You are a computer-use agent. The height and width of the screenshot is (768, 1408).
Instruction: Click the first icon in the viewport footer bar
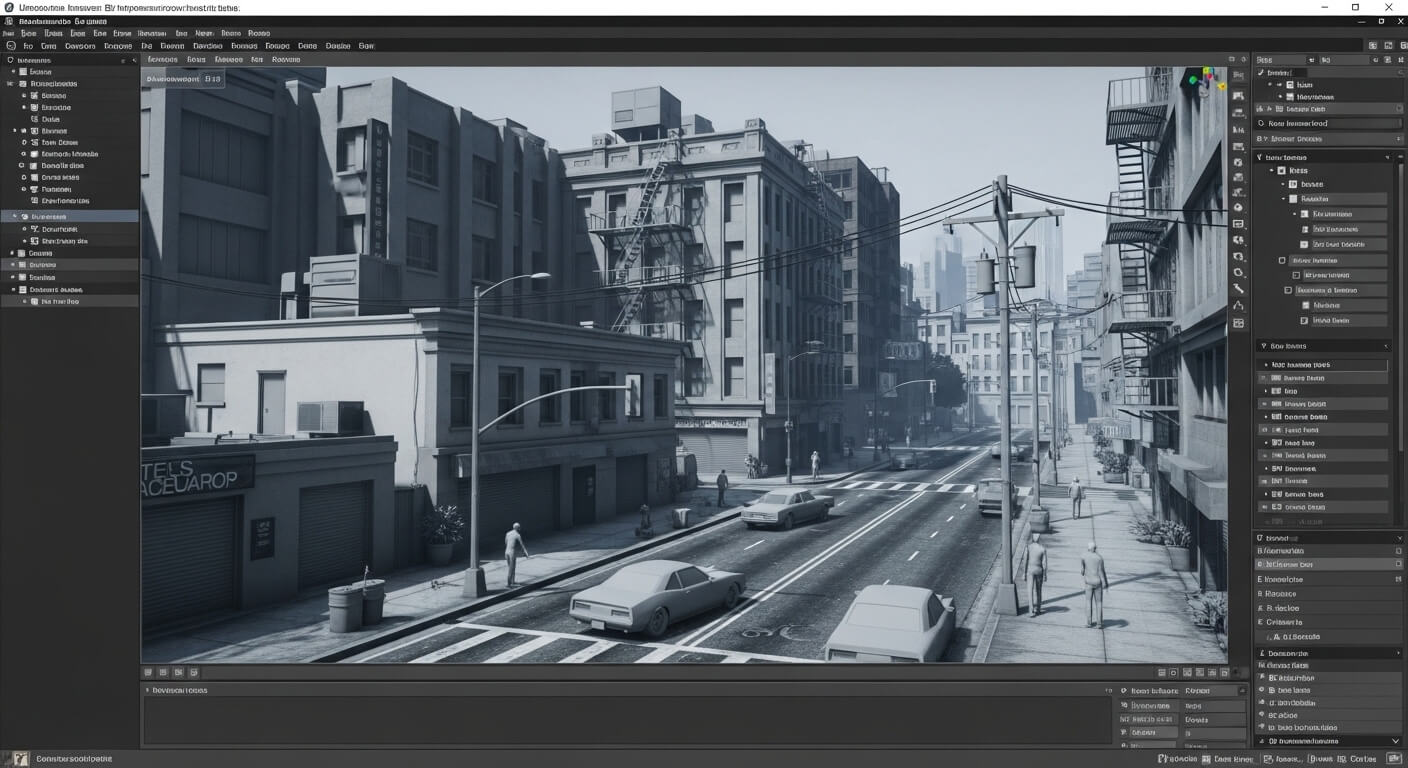pyautogui.click(x=148, y=673)
